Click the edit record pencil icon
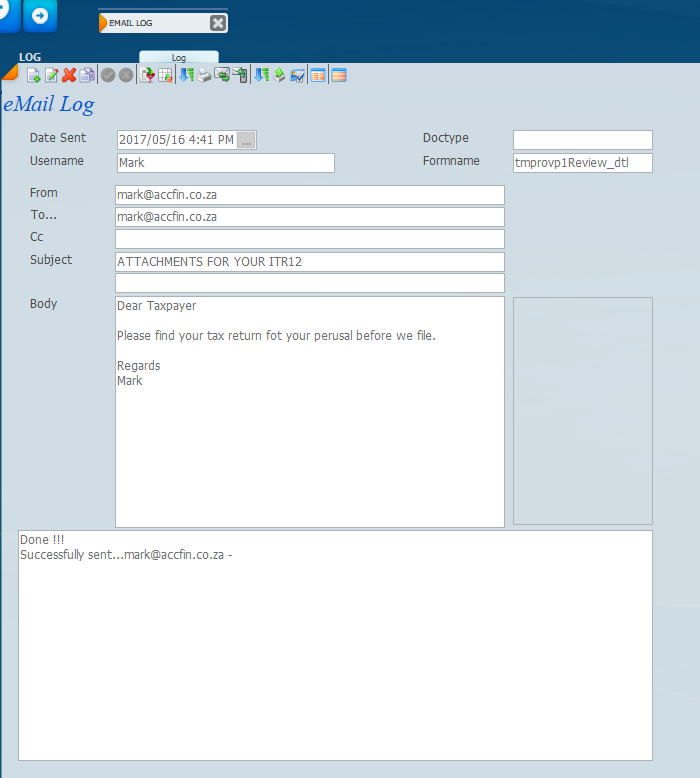This screenshot has height=778, width=700. coord(51,75)
